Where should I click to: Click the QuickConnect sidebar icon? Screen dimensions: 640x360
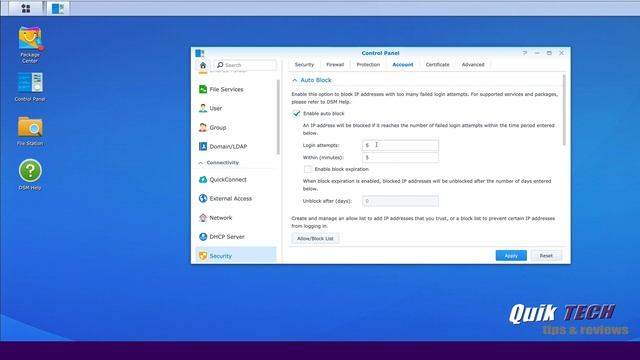[x=203, y=179]
